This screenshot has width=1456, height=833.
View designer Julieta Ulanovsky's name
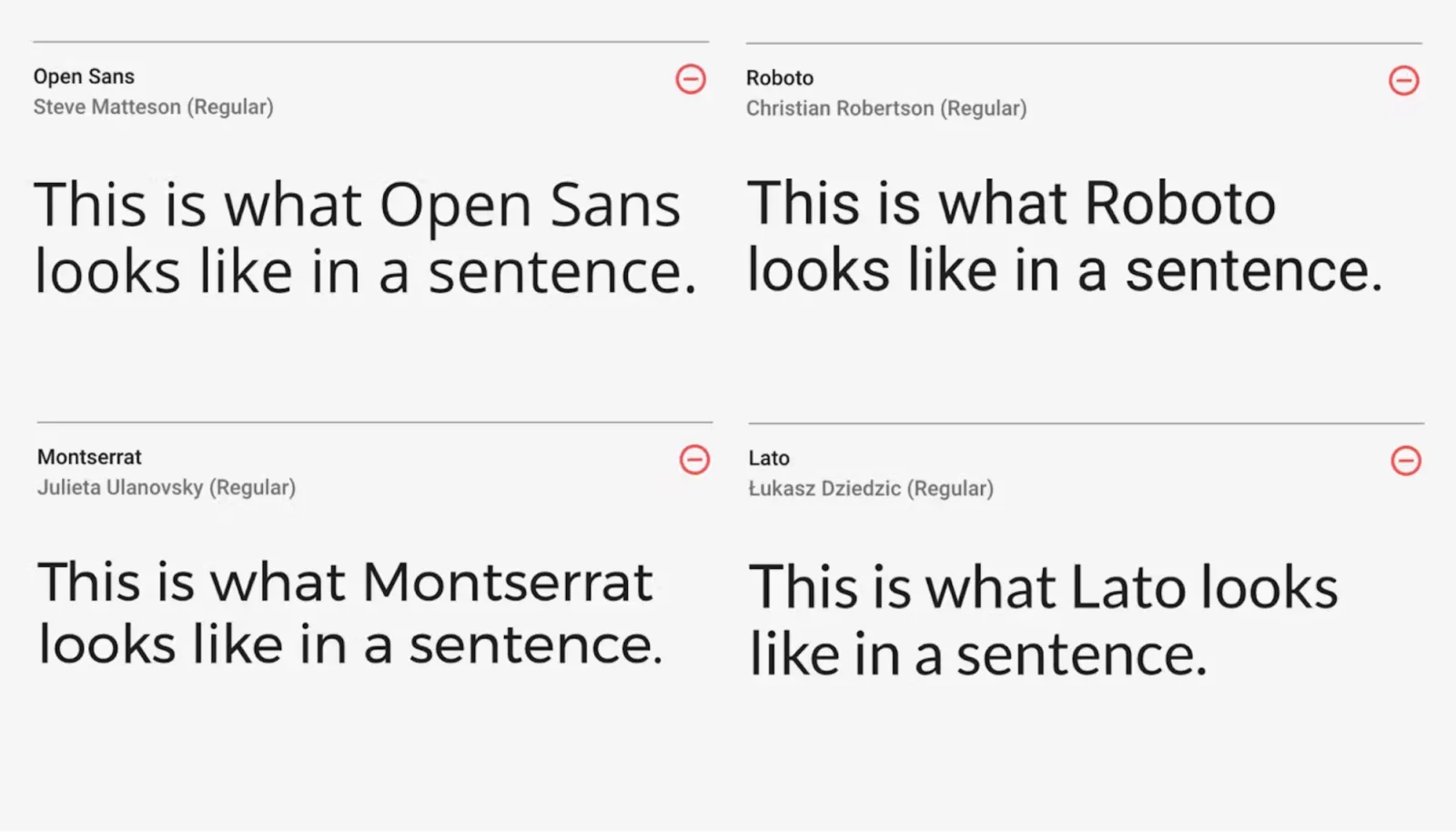(120, 488)
